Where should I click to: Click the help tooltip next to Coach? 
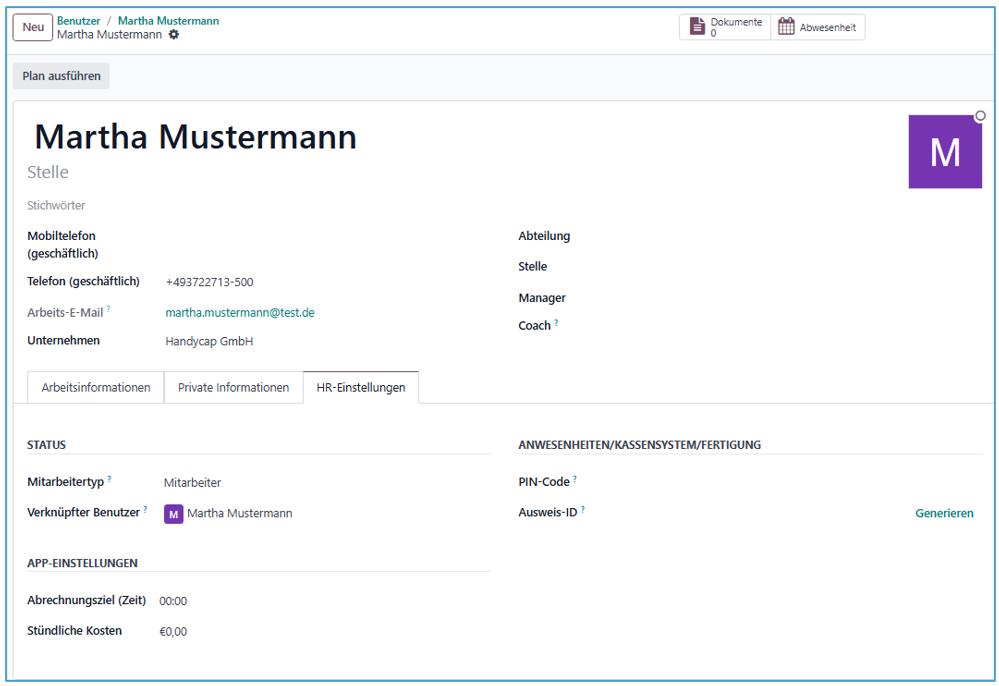coord(556,323)
